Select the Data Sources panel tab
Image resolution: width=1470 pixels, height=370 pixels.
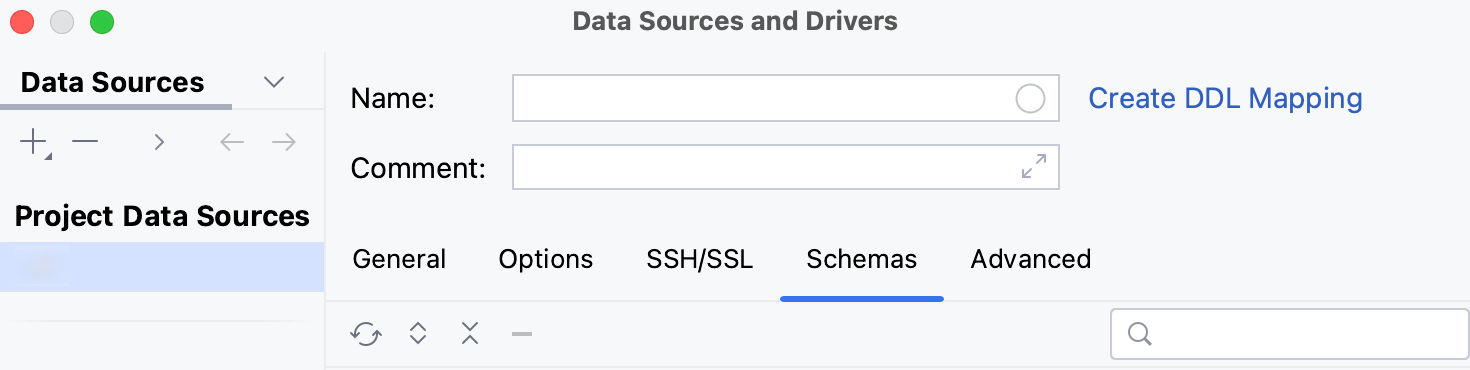click(x=112, y=82)
